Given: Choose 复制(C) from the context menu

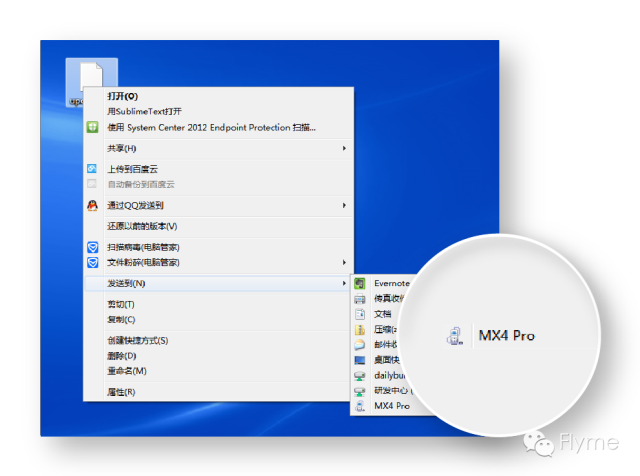Looking at the screenshot, I should tap(121, 319).
